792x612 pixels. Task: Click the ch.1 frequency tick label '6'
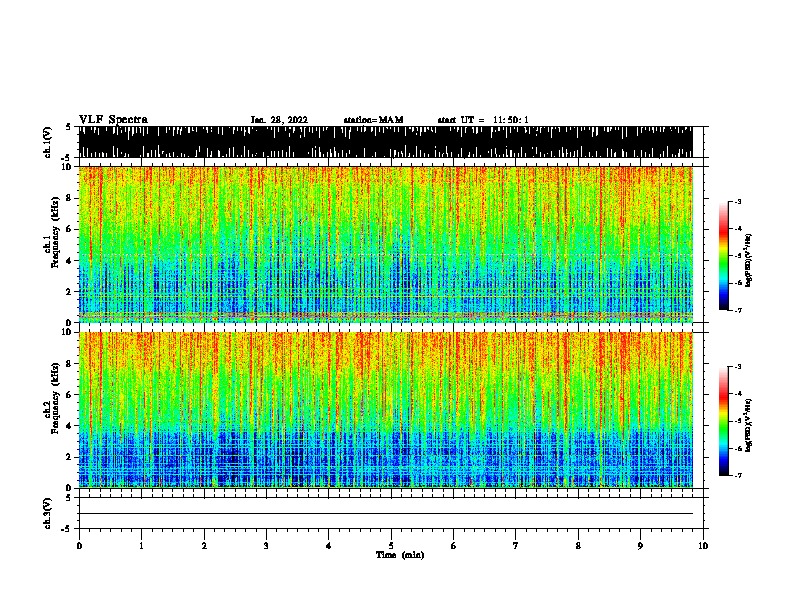[x=69, y=229]
